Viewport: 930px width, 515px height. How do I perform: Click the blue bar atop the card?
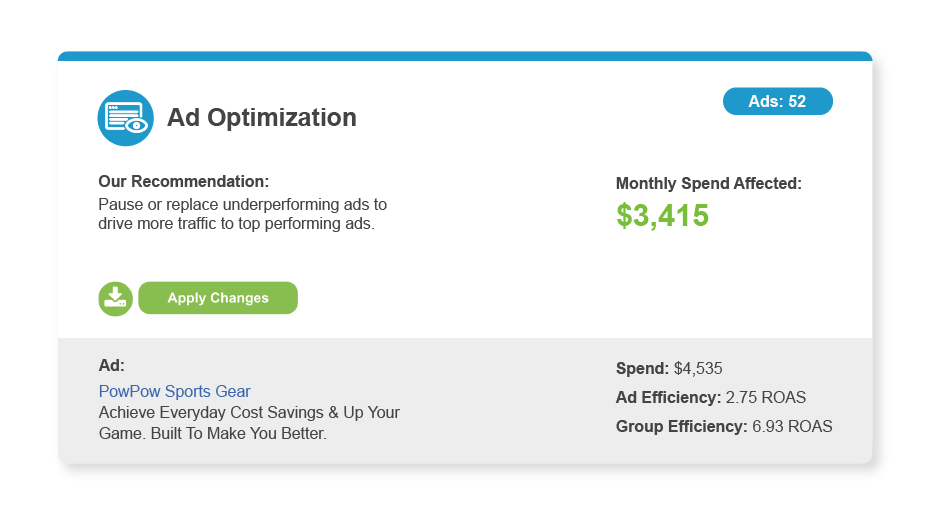[464, 56]
